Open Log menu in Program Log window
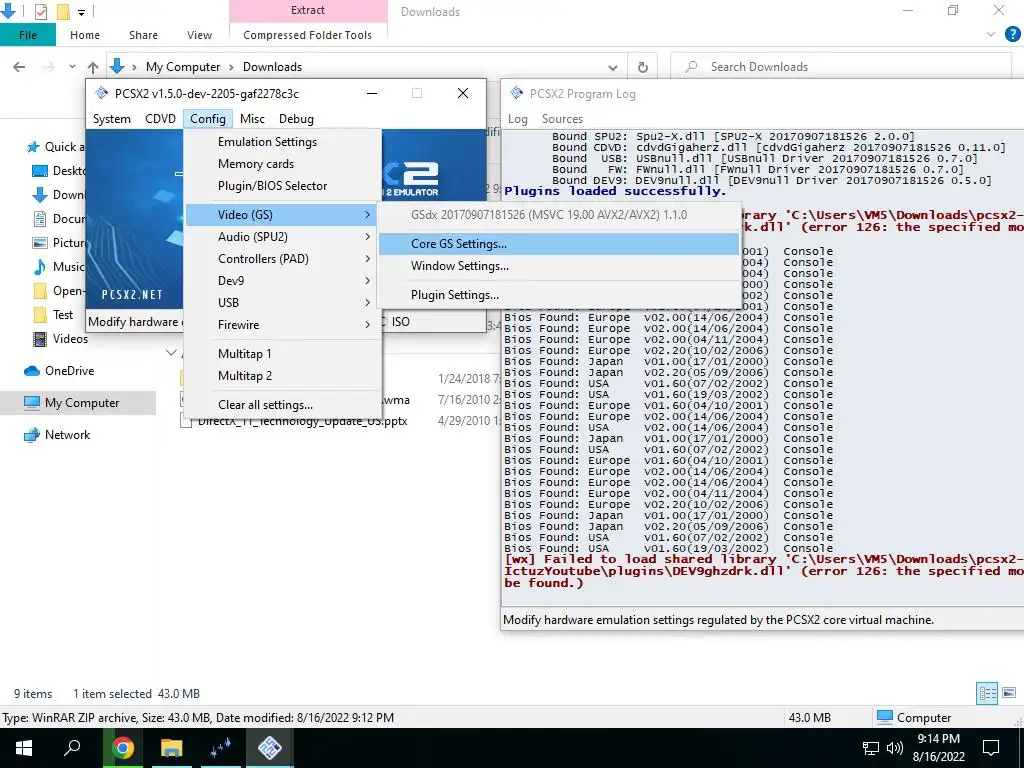This screenshot has width=1024, height=768. coord(518,119)
